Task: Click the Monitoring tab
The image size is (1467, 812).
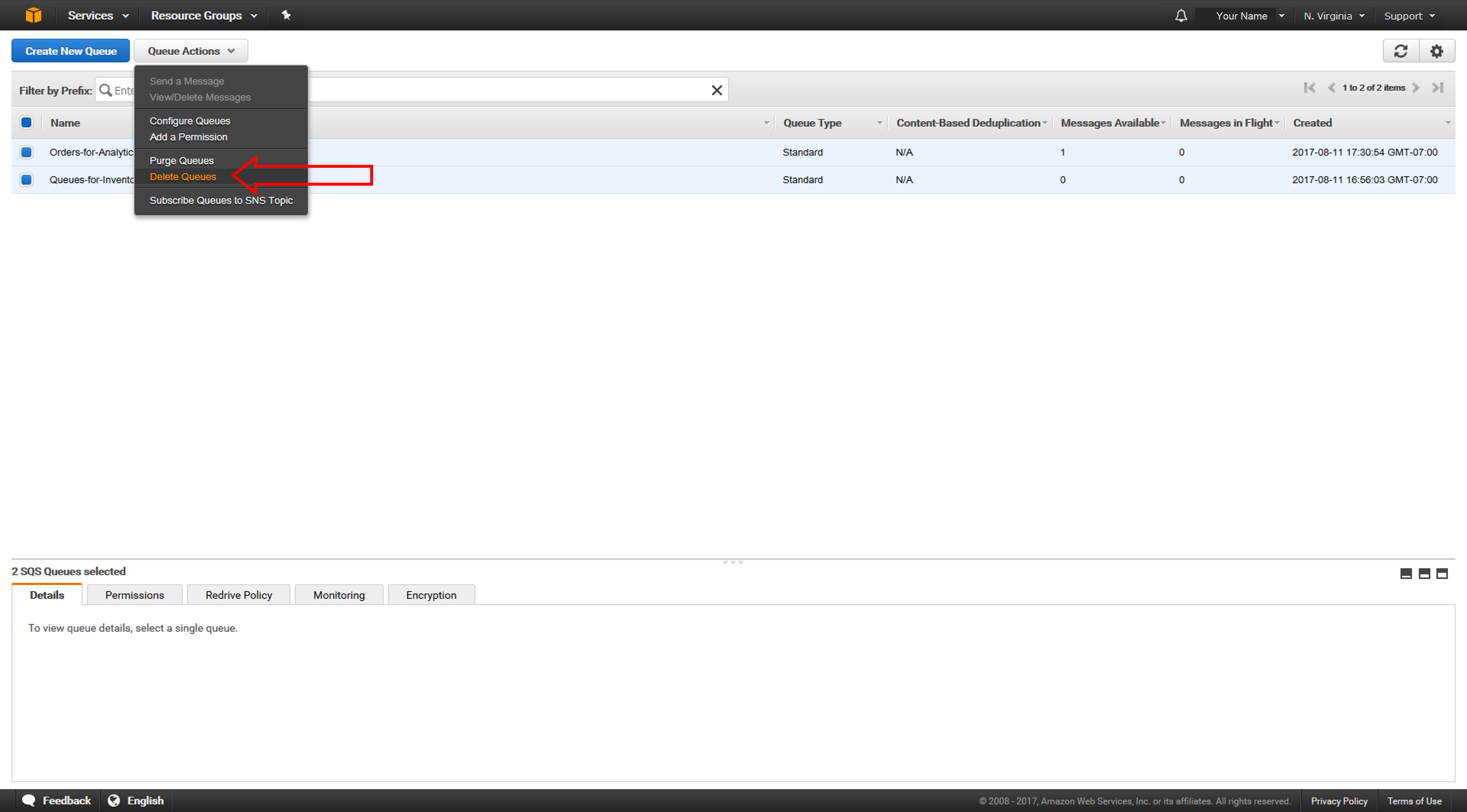Action: point(339,595)
